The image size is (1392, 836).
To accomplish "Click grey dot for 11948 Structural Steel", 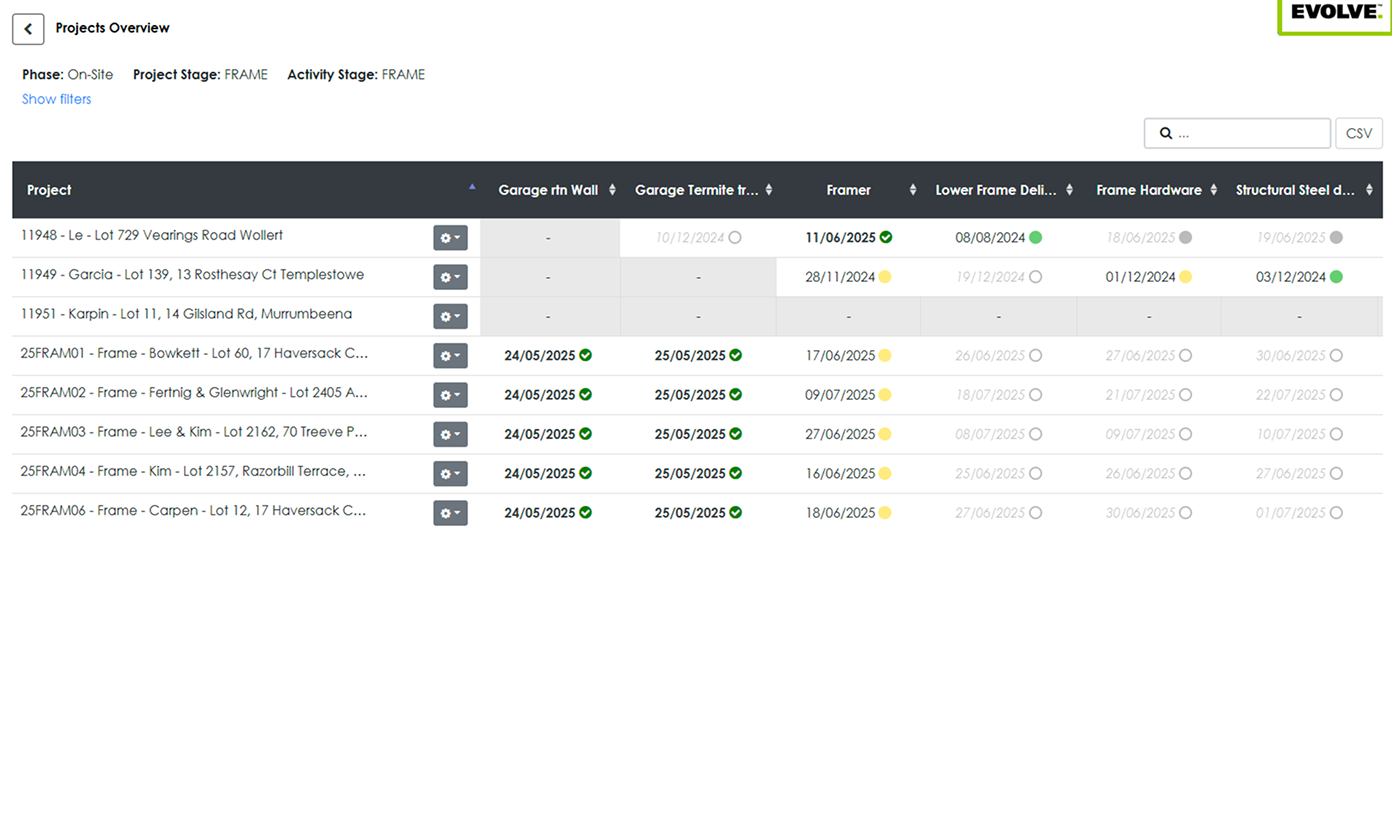I will click(1336, 237).
